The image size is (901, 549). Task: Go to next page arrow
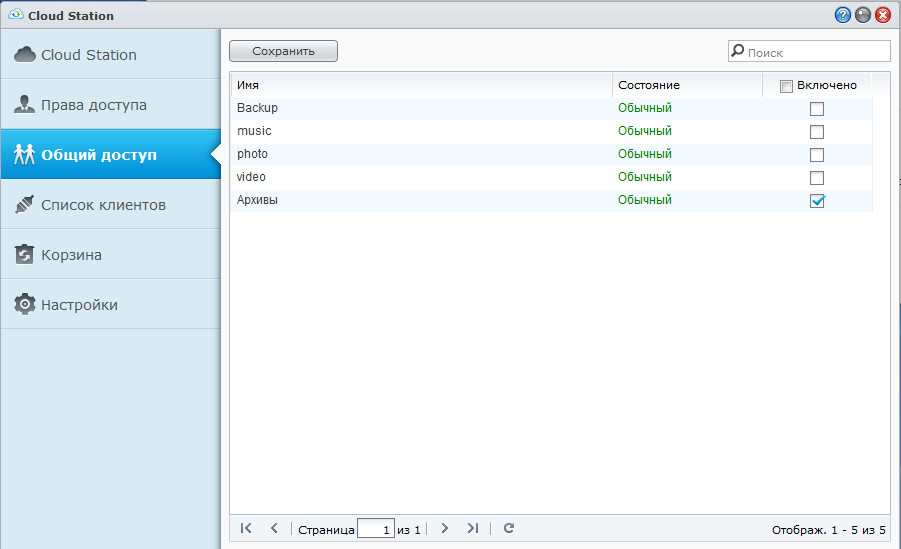click(x=445, y=528)
